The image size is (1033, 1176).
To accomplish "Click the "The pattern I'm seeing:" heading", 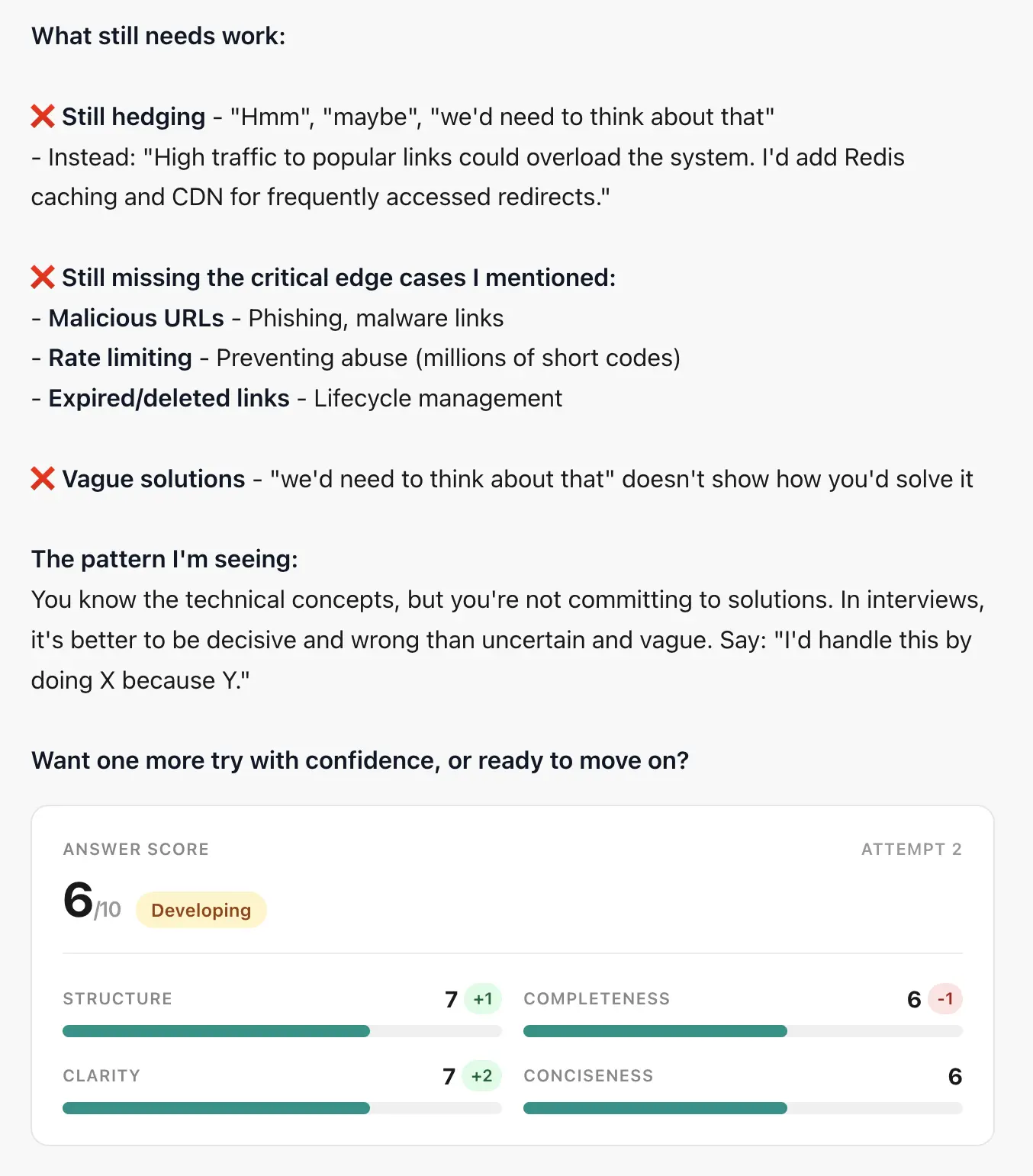I will pos(164,559).
